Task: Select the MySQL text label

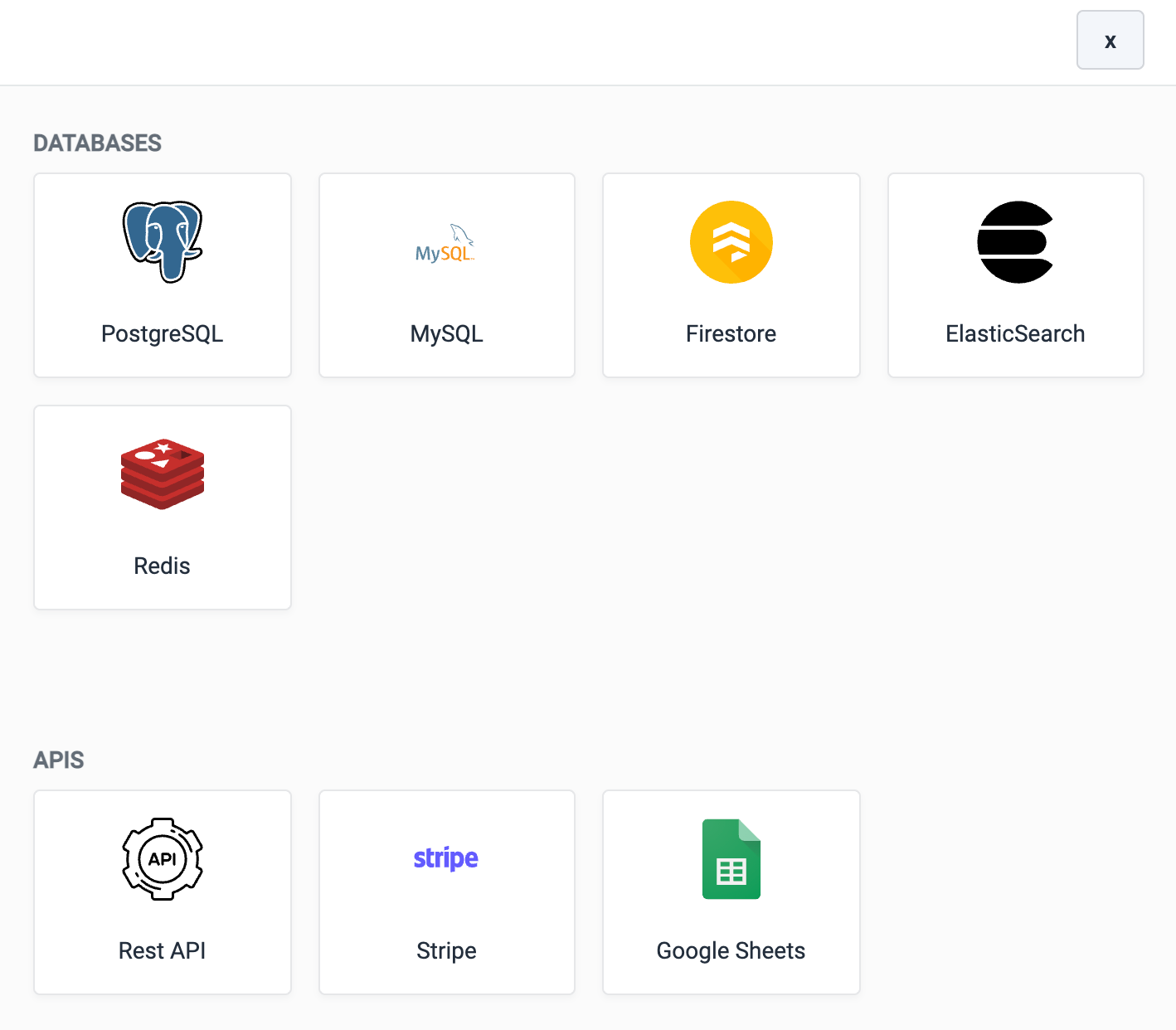Action: tap(446, 333)
